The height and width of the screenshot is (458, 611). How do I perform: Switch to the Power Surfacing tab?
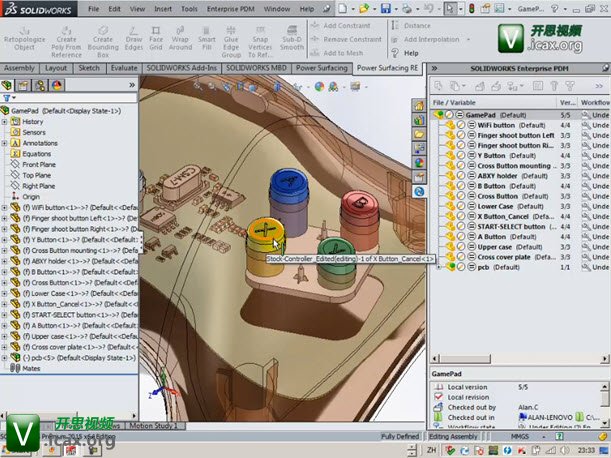click(321, 68)
